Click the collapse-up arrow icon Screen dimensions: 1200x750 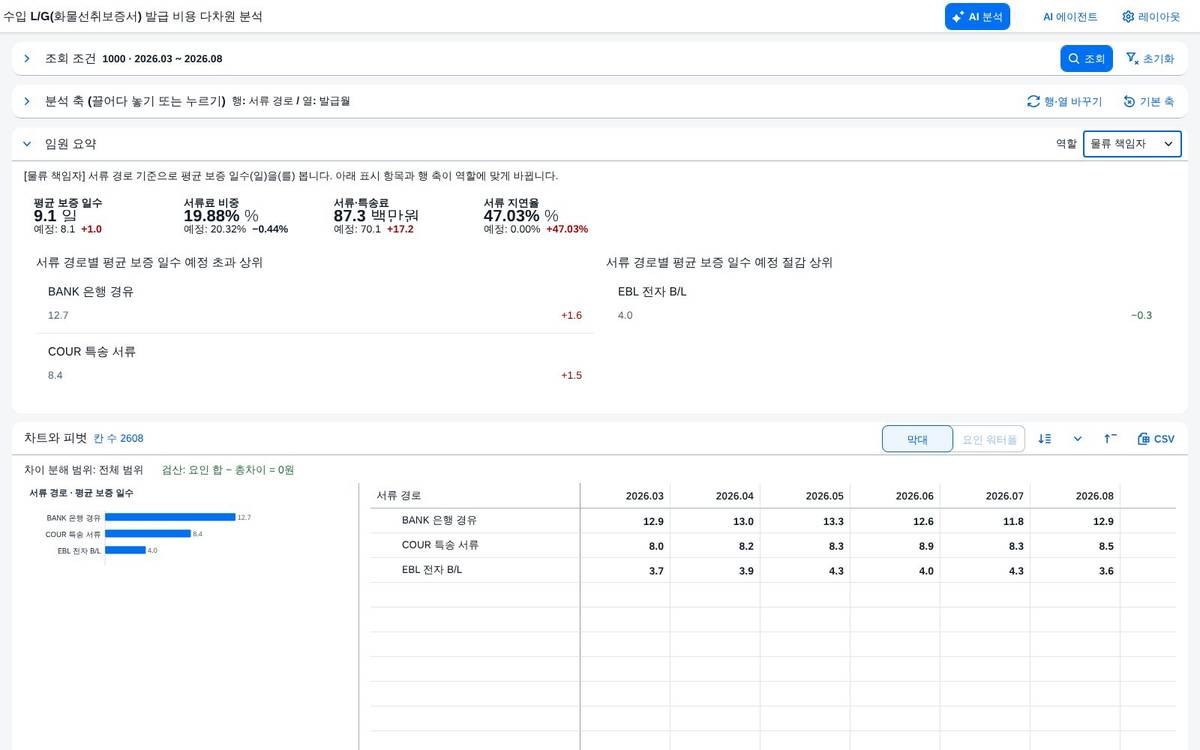1111,439
